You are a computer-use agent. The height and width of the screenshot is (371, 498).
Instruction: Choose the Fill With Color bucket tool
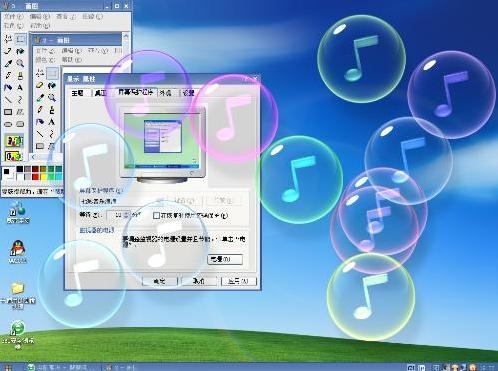click(x=20, y=51)
